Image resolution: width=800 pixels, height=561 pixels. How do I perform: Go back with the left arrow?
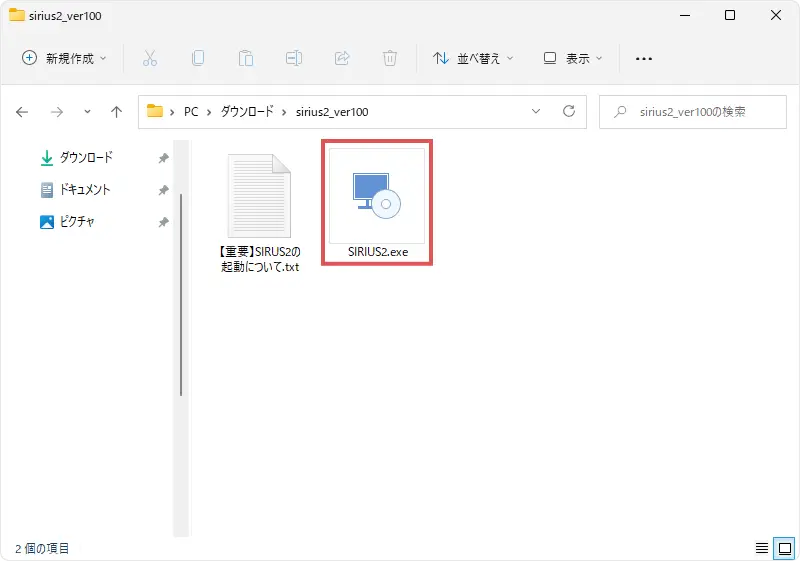tap(22, 112)
